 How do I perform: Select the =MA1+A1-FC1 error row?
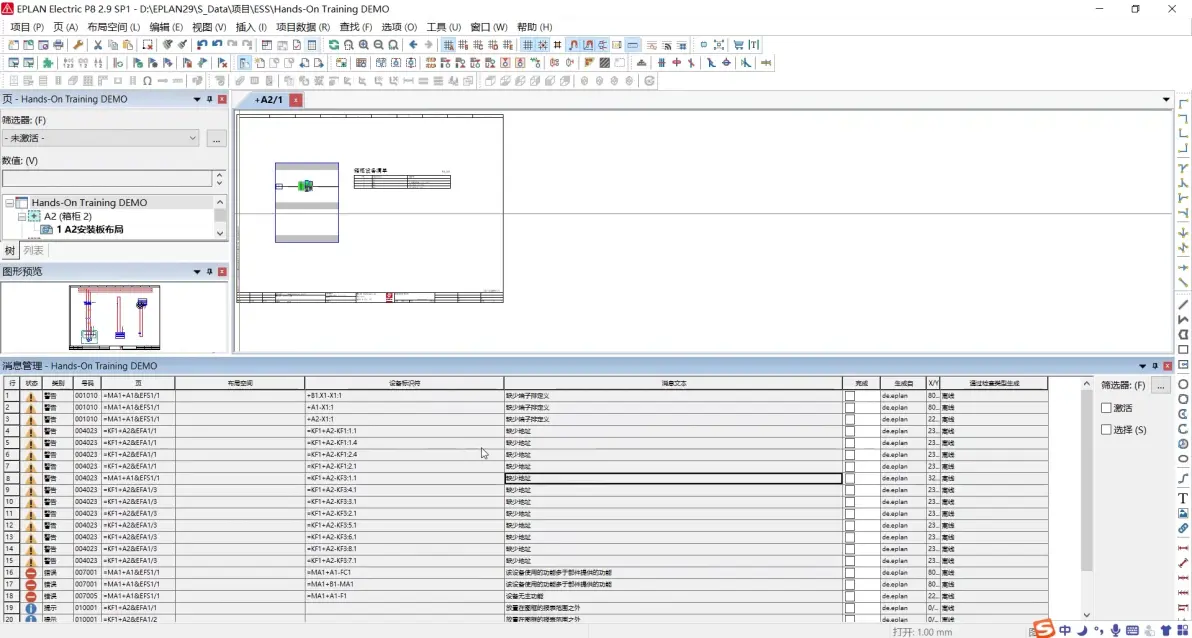coord(525,573)
